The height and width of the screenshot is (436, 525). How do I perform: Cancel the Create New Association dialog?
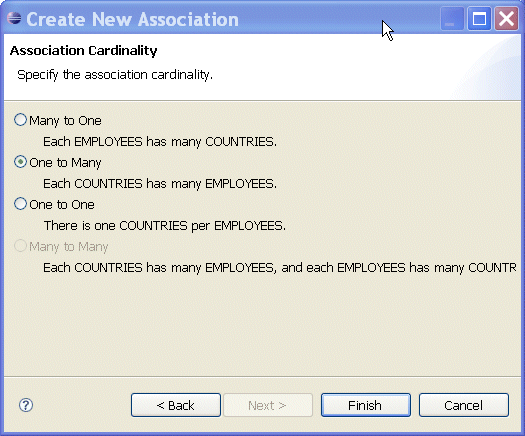pyautogui.click(x=464, y=405)
